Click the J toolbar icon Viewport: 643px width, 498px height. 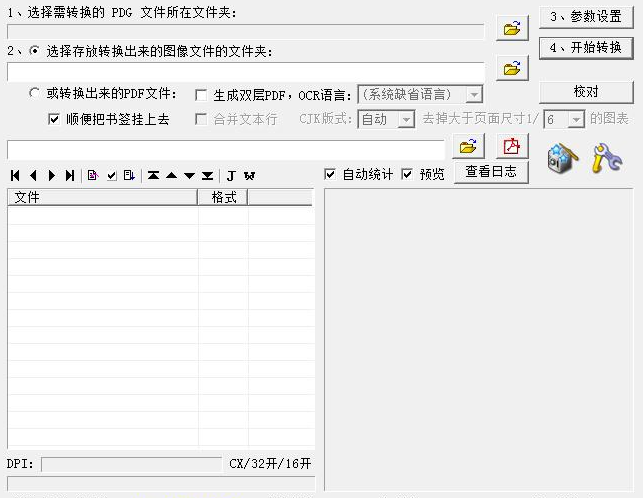[231, 176]
